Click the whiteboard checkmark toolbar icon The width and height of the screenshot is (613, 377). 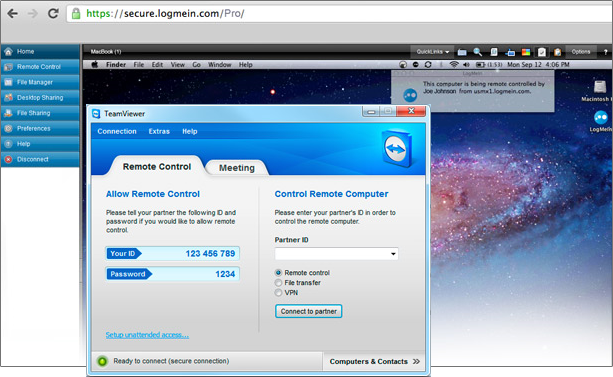coord(542,52)
